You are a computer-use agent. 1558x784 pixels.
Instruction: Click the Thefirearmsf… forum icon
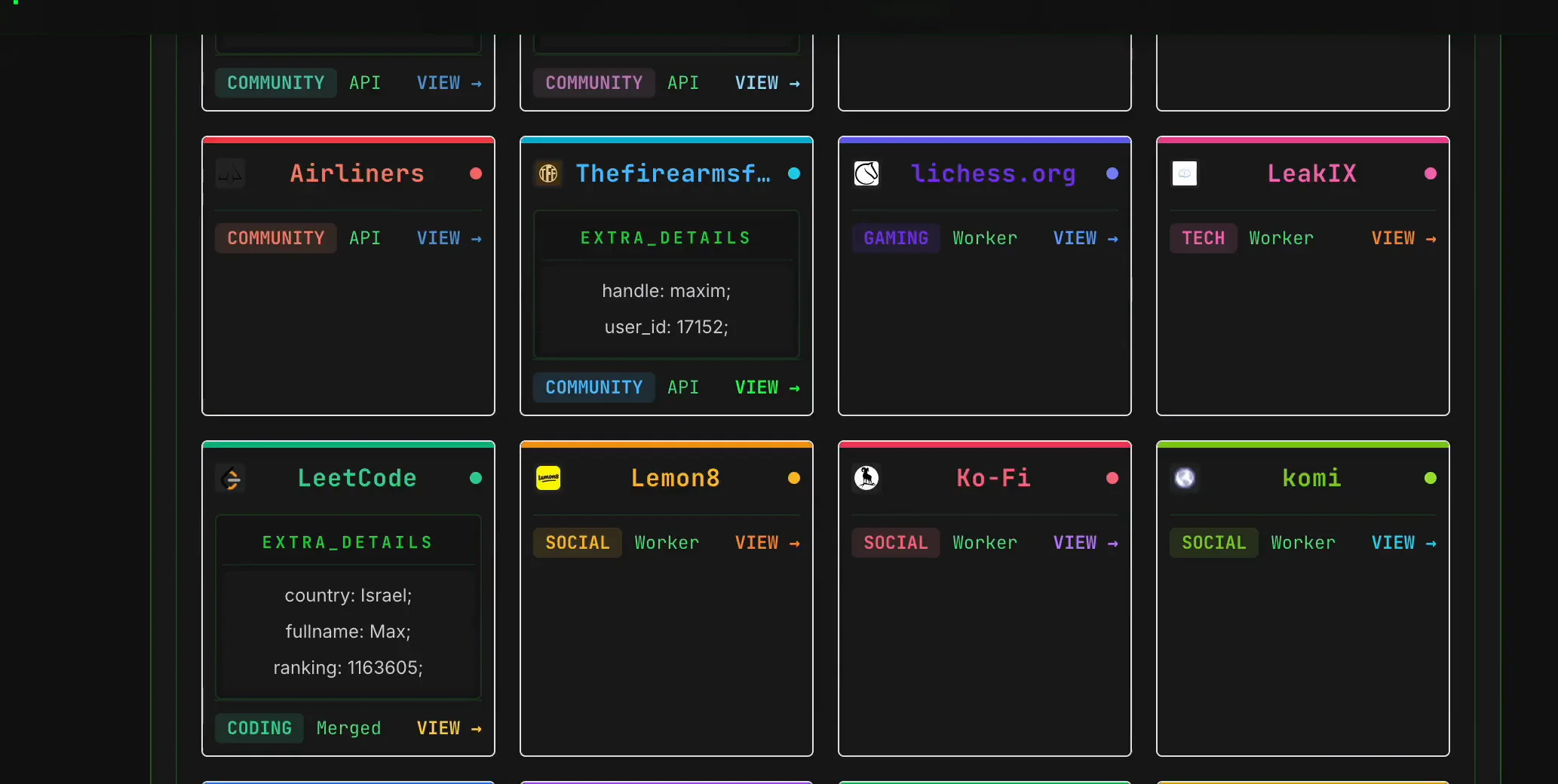(x=548, y=174)
